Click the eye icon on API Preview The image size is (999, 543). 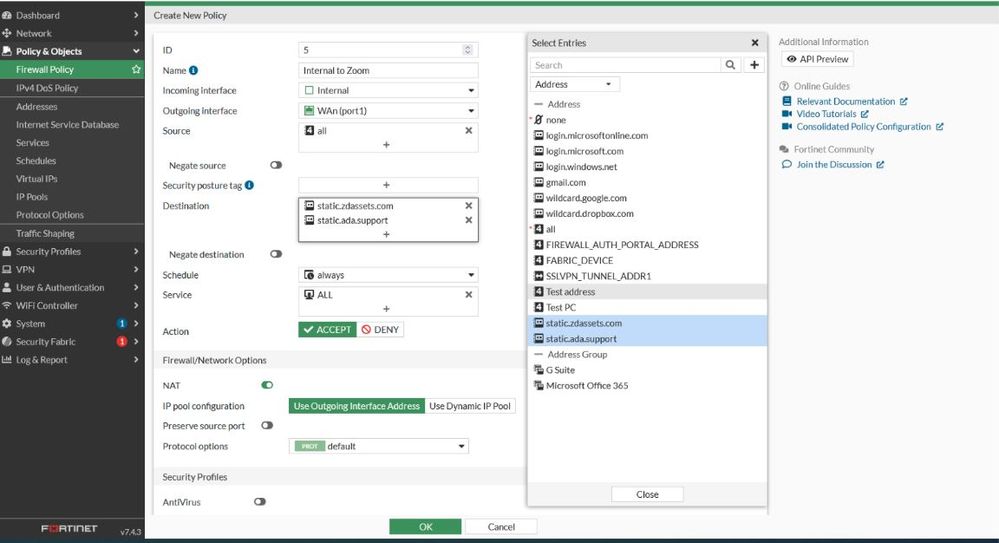(791, 59)
